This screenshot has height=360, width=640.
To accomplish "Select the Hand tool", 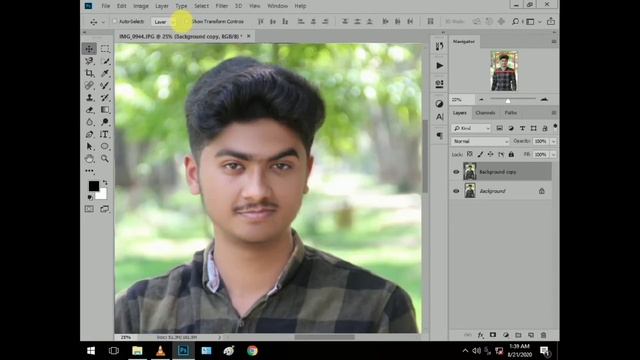I will coord(89,158).
